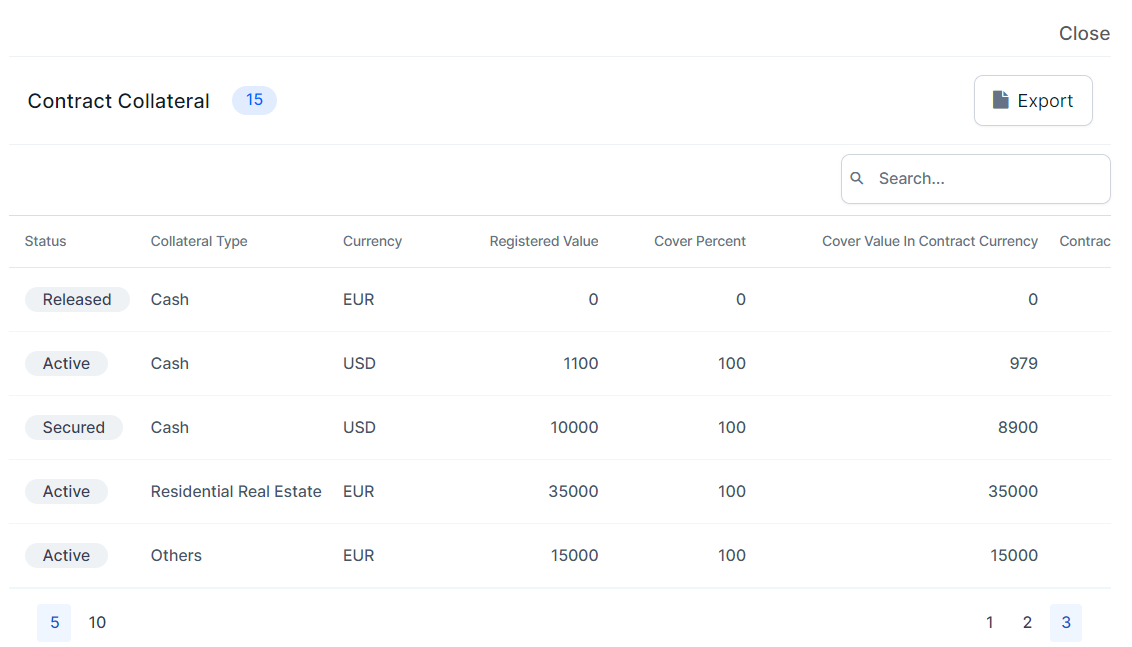Image resolution: width=1132 pixels, height=647 pixels.
Task: Sort by Currency column header
Action: [x=372, y=241]
